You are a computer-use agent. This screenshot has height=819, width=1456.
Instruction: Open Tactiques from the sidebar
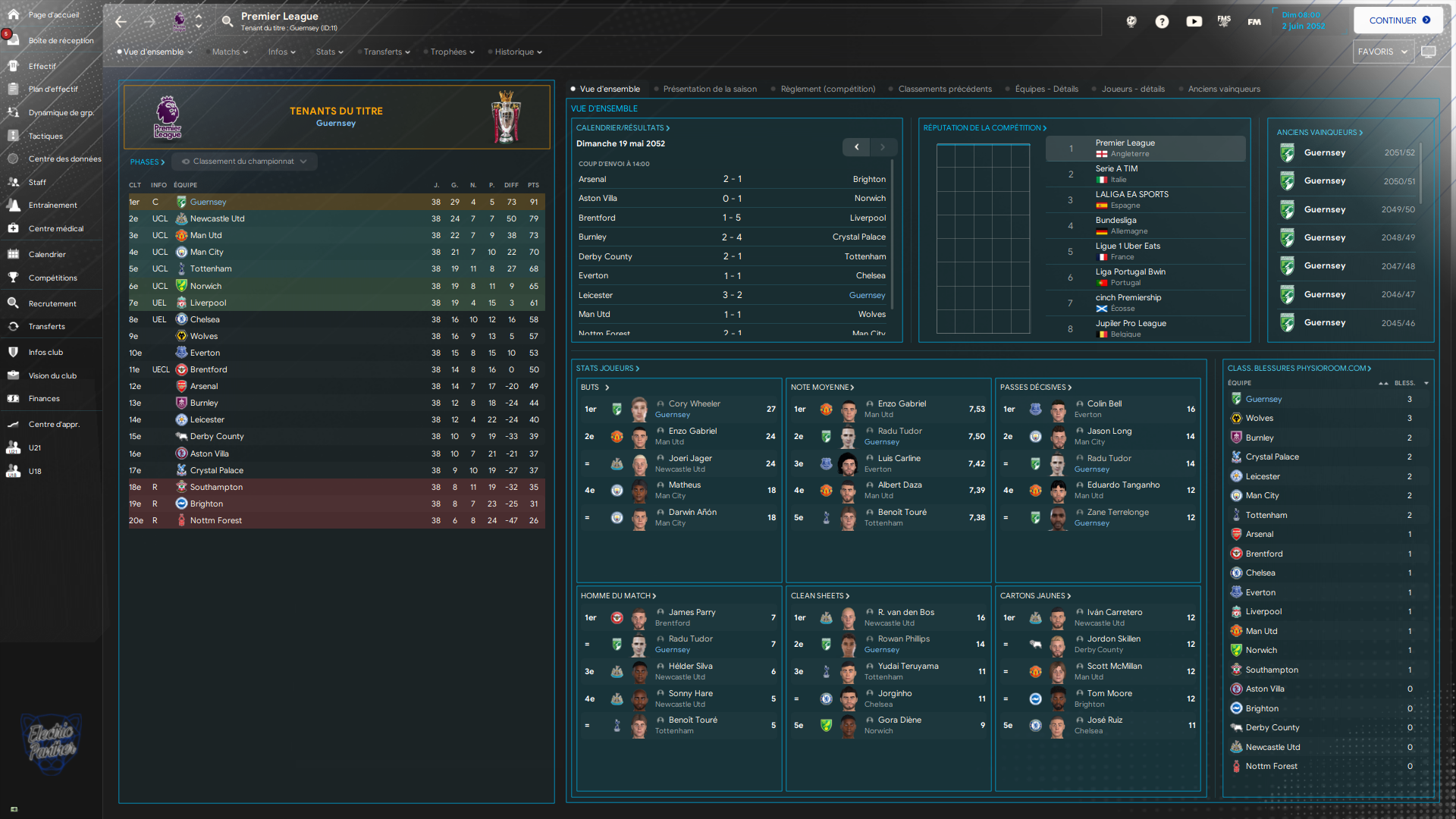(45, 136)
